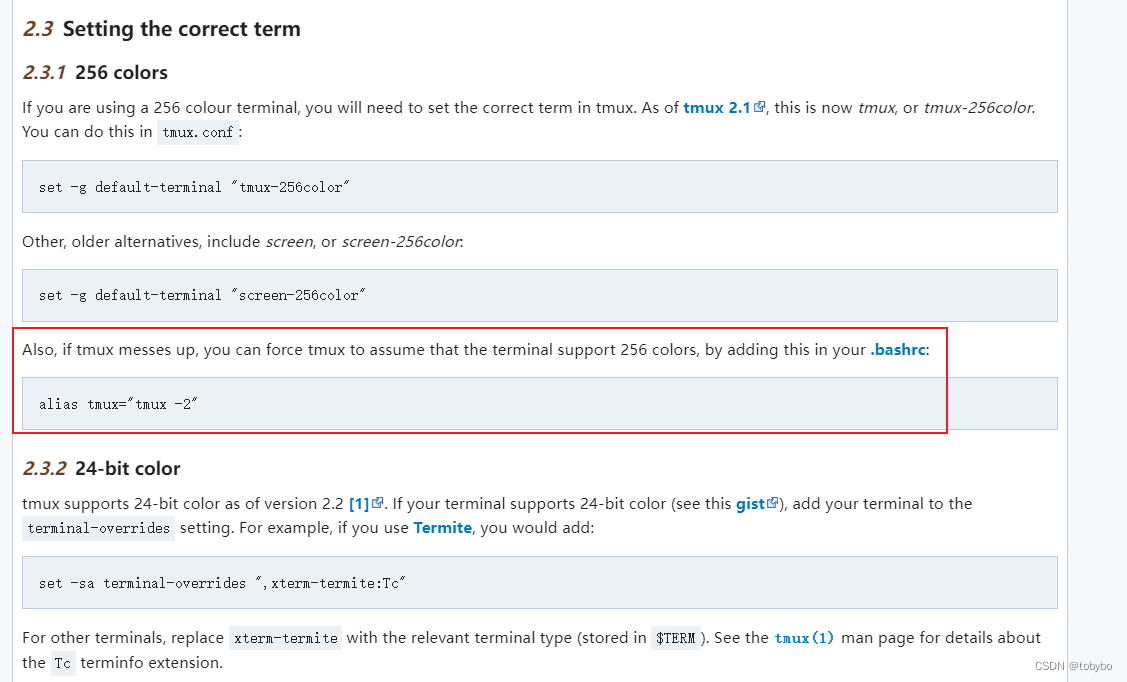Viewport: 1127px width, 682px height.
Task: Open the gist hyperlink
Action: pos(750,504)
